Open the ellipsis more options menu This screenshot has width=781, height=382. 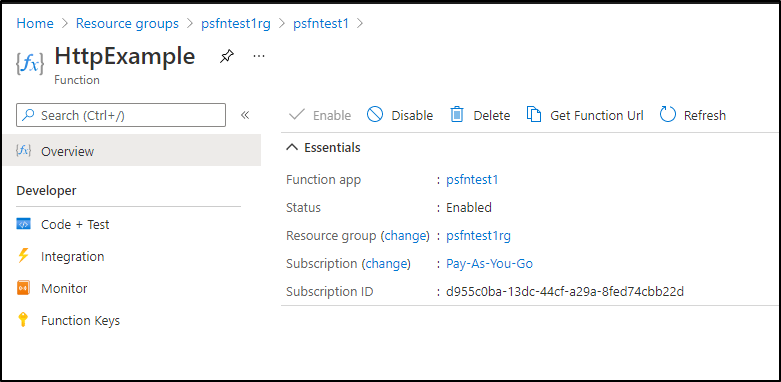[x=259, y=56]
